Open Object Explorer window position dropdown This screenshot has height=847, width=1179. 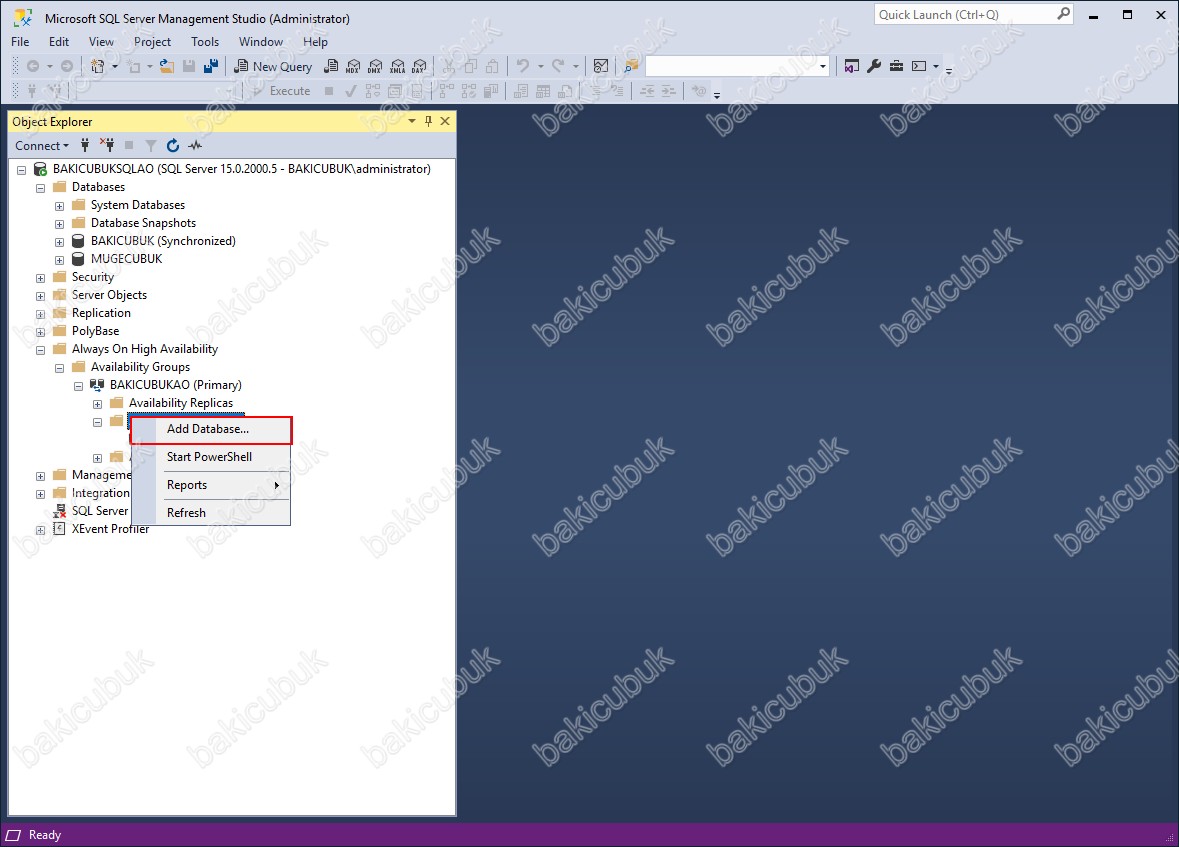pyautogui.click(x=412, y=121)
